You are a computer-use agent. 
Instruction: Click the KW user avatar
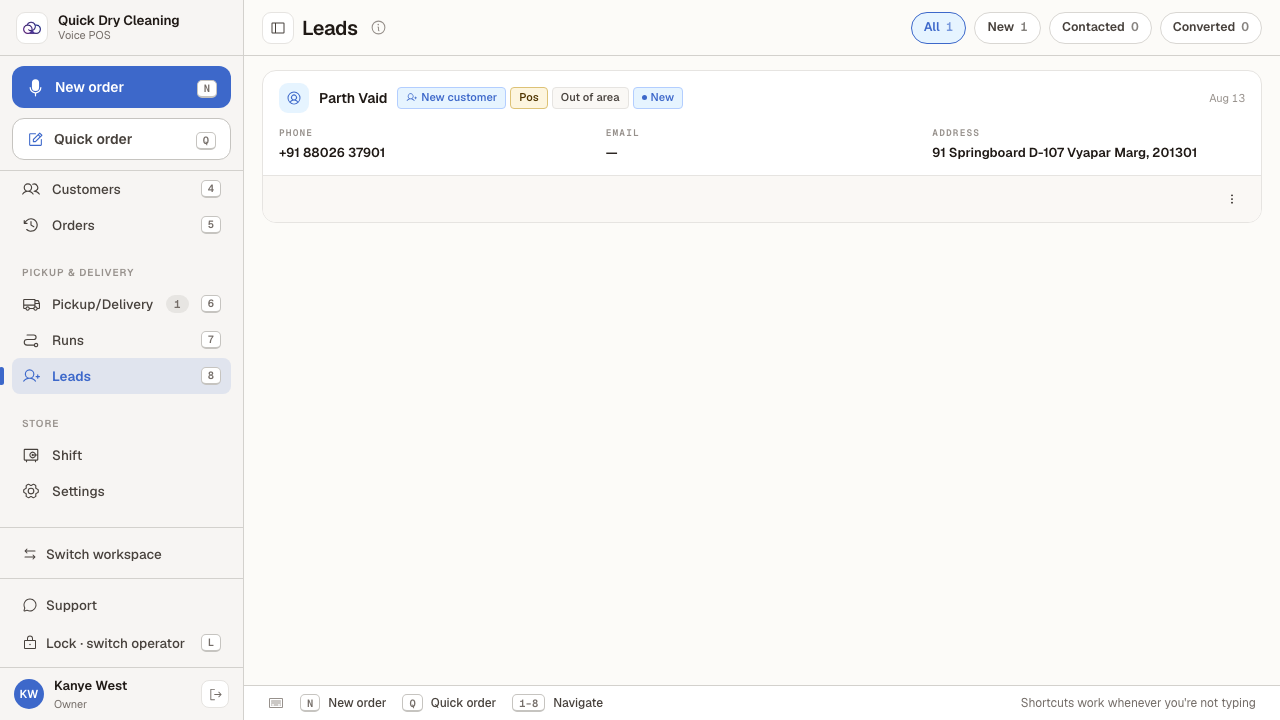click(29, 694)
